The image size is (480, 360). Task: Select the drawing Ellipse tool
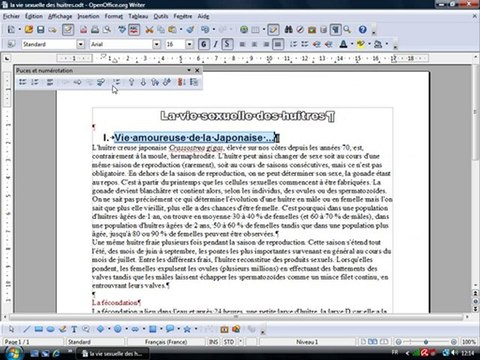pyautogui.click(x=50, y=329)
